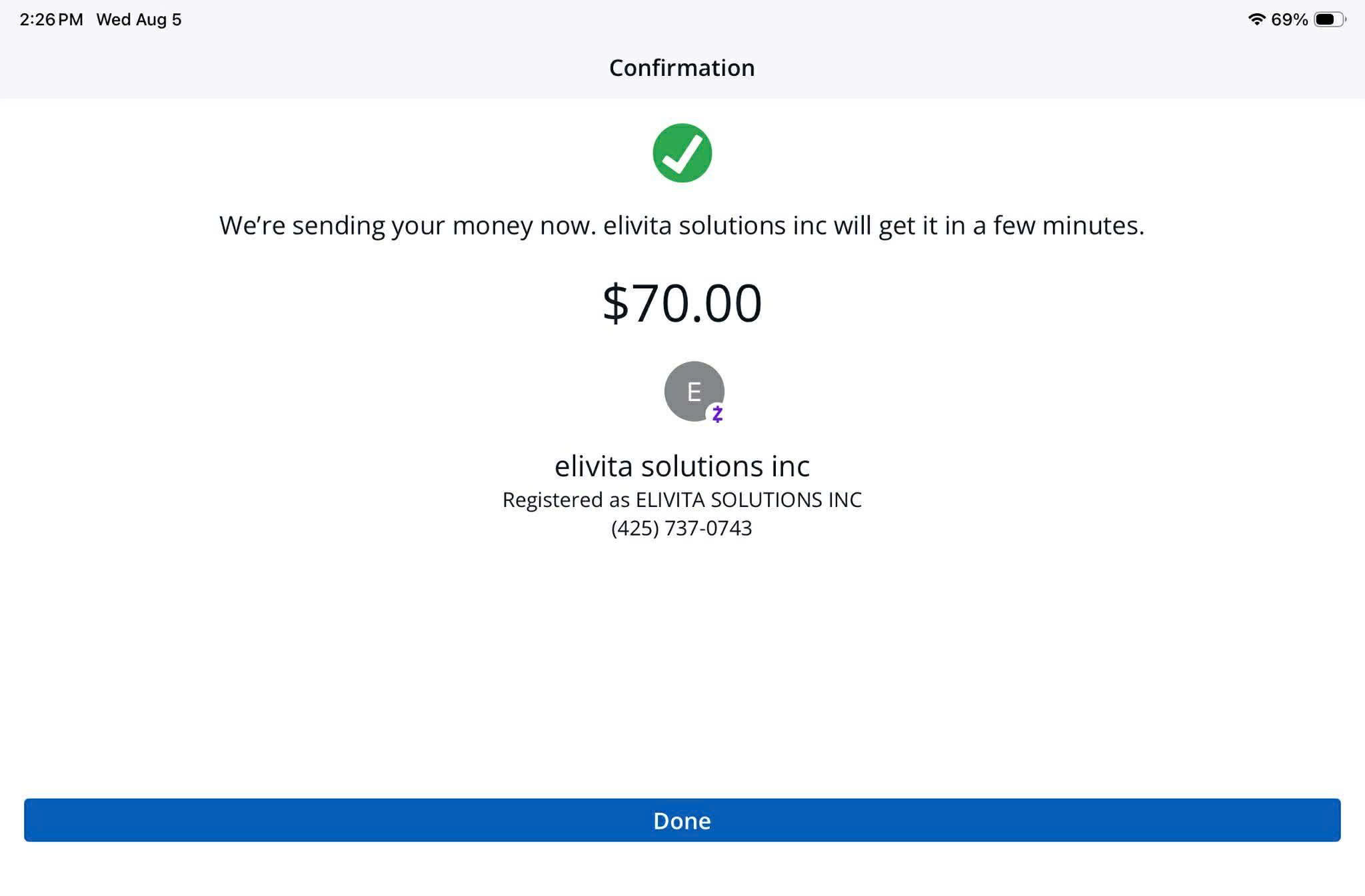The height and width of the screenshot is (896, 1365).
Task: Tap the 2:26 PM clock
Action: click(51, 19)
